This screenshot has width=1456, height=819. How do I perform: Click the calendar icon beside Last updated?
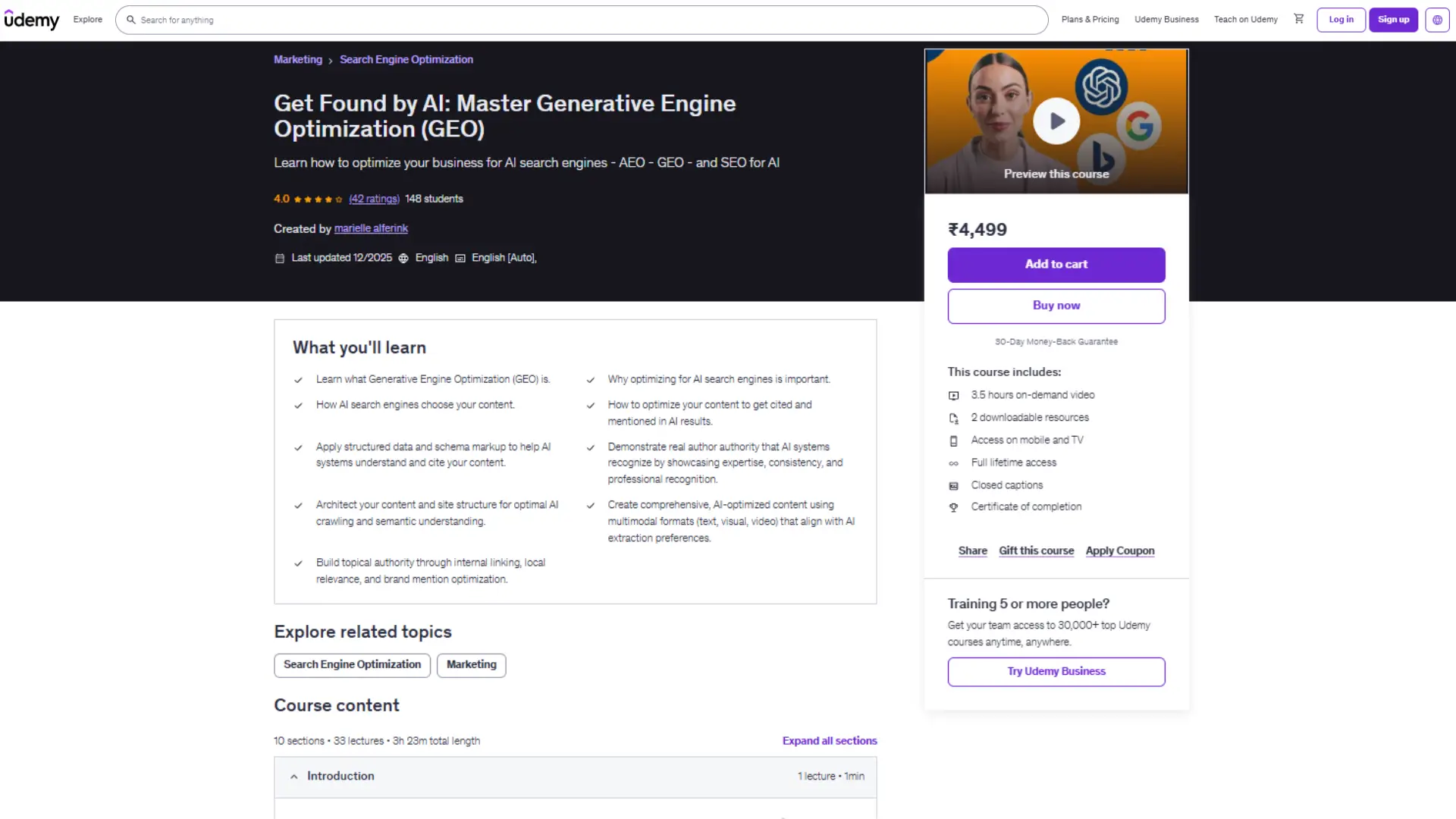coord(279,258)
